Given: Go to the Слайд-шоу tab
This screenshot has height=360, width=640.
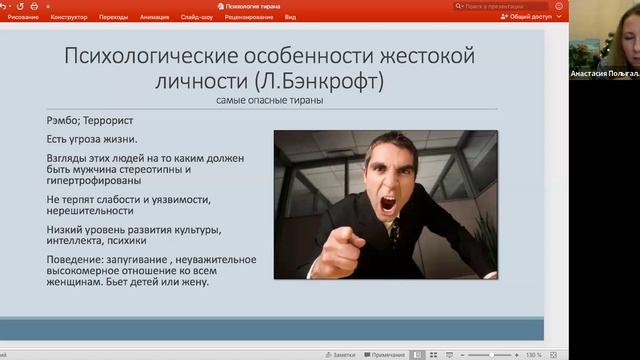Looking at the screenshot, I should click(197, 17).
